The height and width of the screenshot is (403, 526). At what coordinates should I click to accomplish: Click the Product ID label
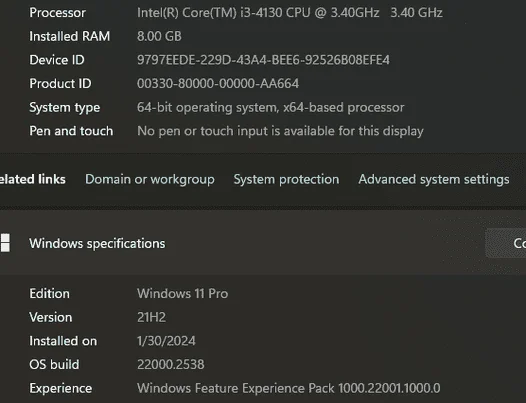point(60,84)
